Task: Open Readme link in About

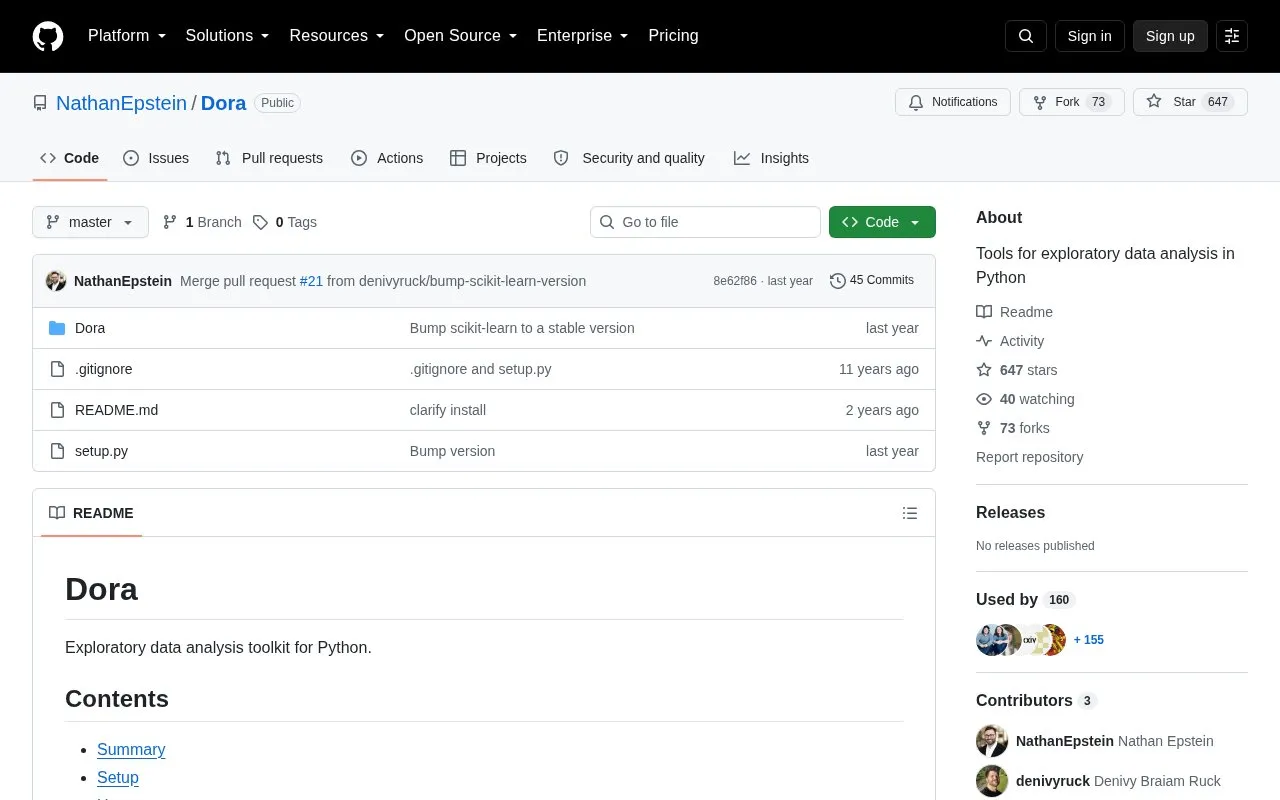Action: click(x=1015, y=312)
